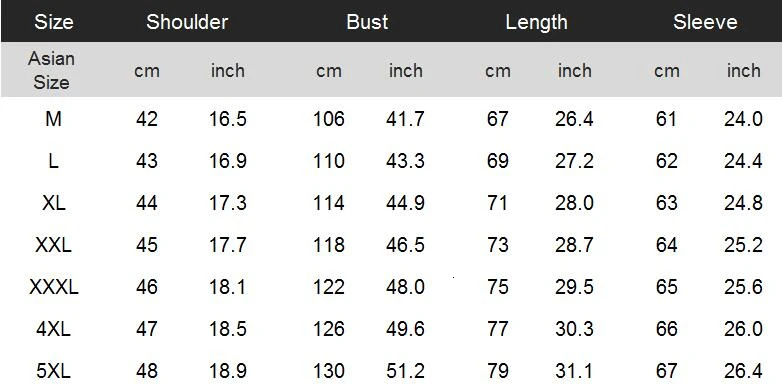Select the XL size row label

pos(53,203)
